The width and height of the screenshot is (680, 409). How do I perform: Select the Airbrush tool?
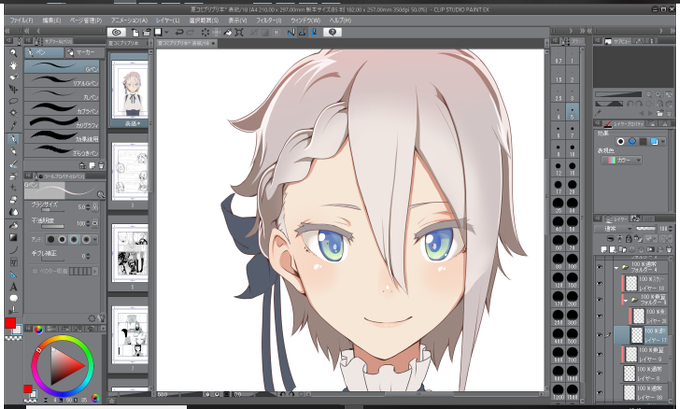pos(13,176)
